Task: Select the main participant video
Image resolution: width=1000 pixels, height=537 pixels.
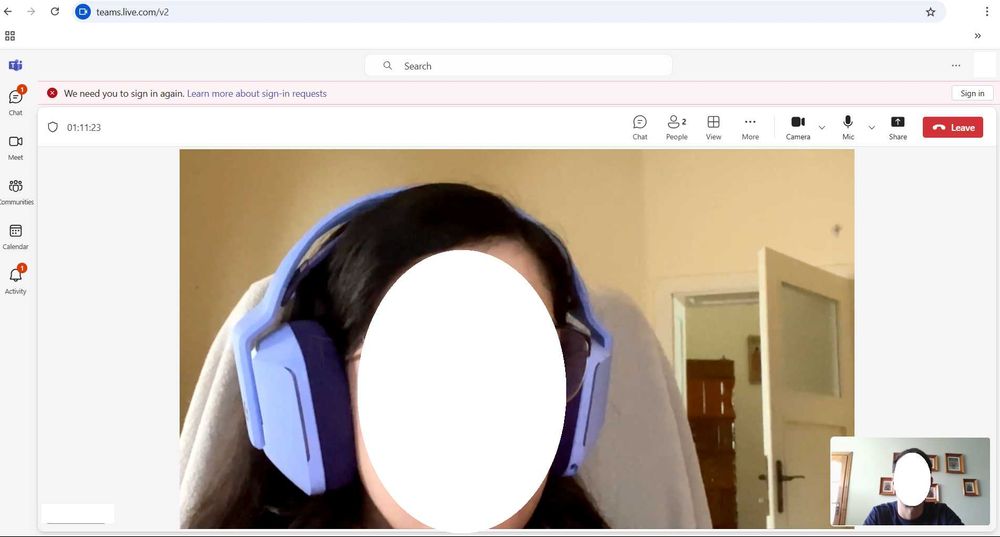Action: coord(517,339)
